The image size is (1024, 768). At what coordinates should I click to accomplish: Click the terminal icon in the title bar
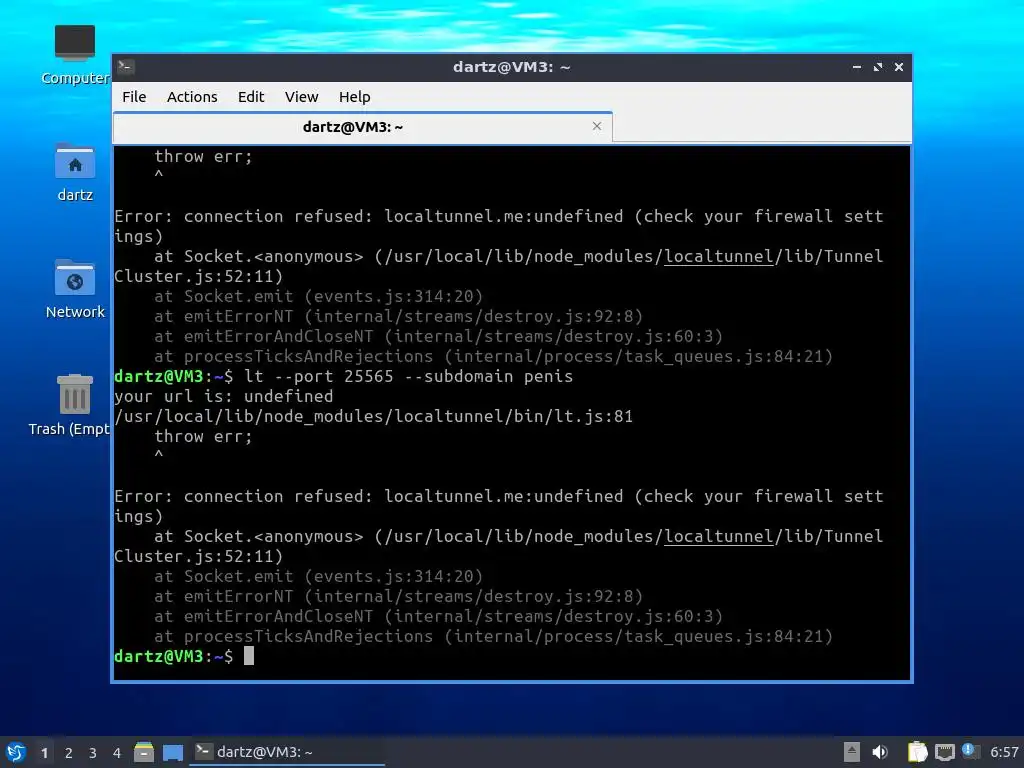point(126,67)
